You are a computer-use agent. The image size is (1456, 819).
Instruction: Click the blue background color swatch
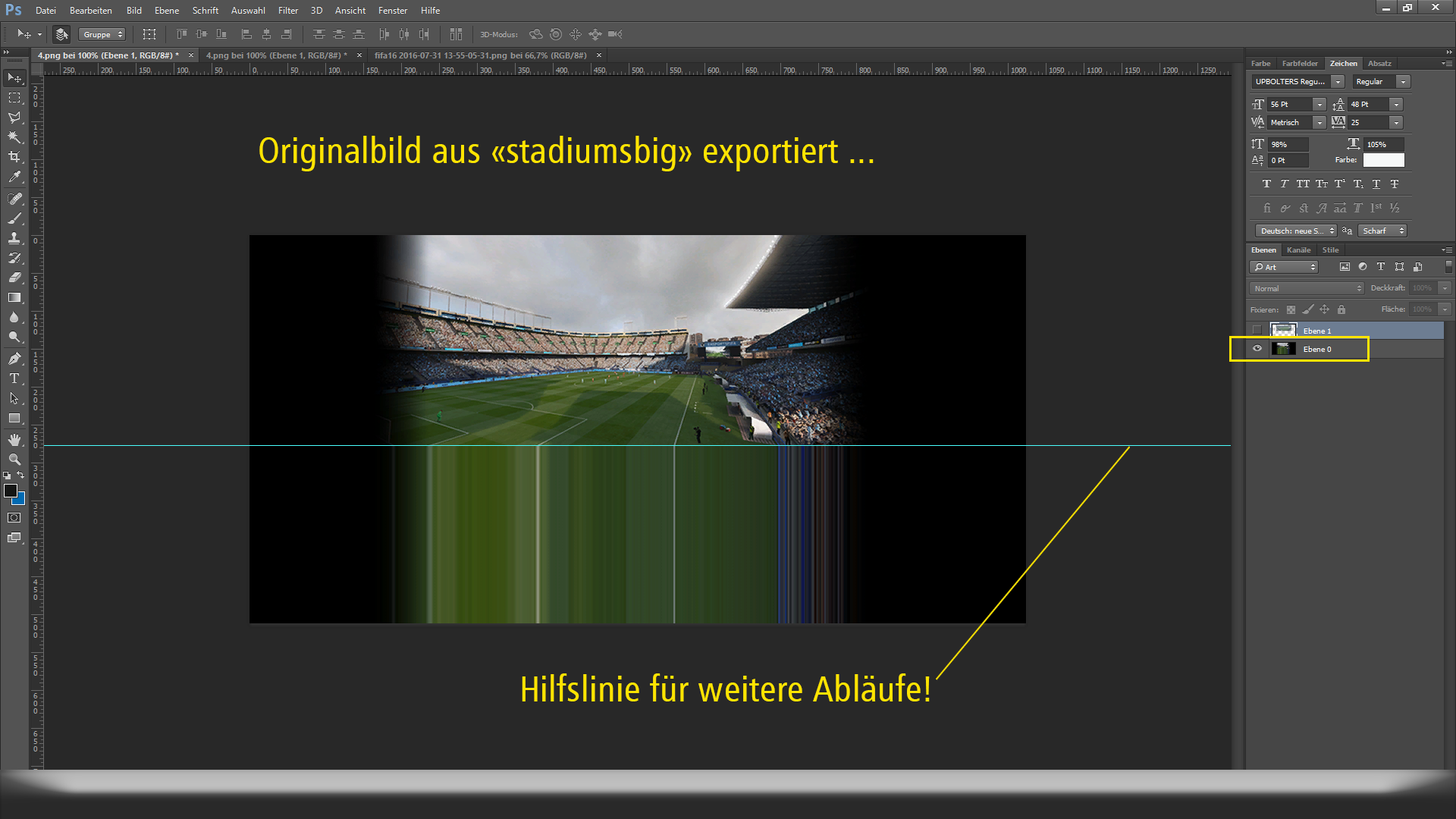(21, 500)
